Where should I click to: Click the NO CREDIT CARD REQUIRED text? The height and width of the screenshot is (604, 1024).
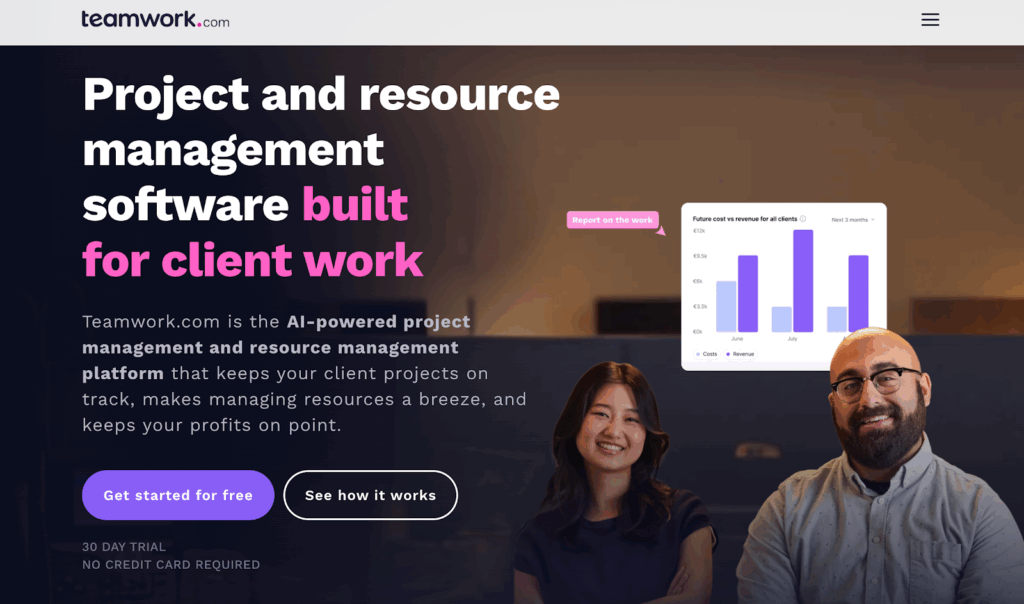tap(171, 564)
